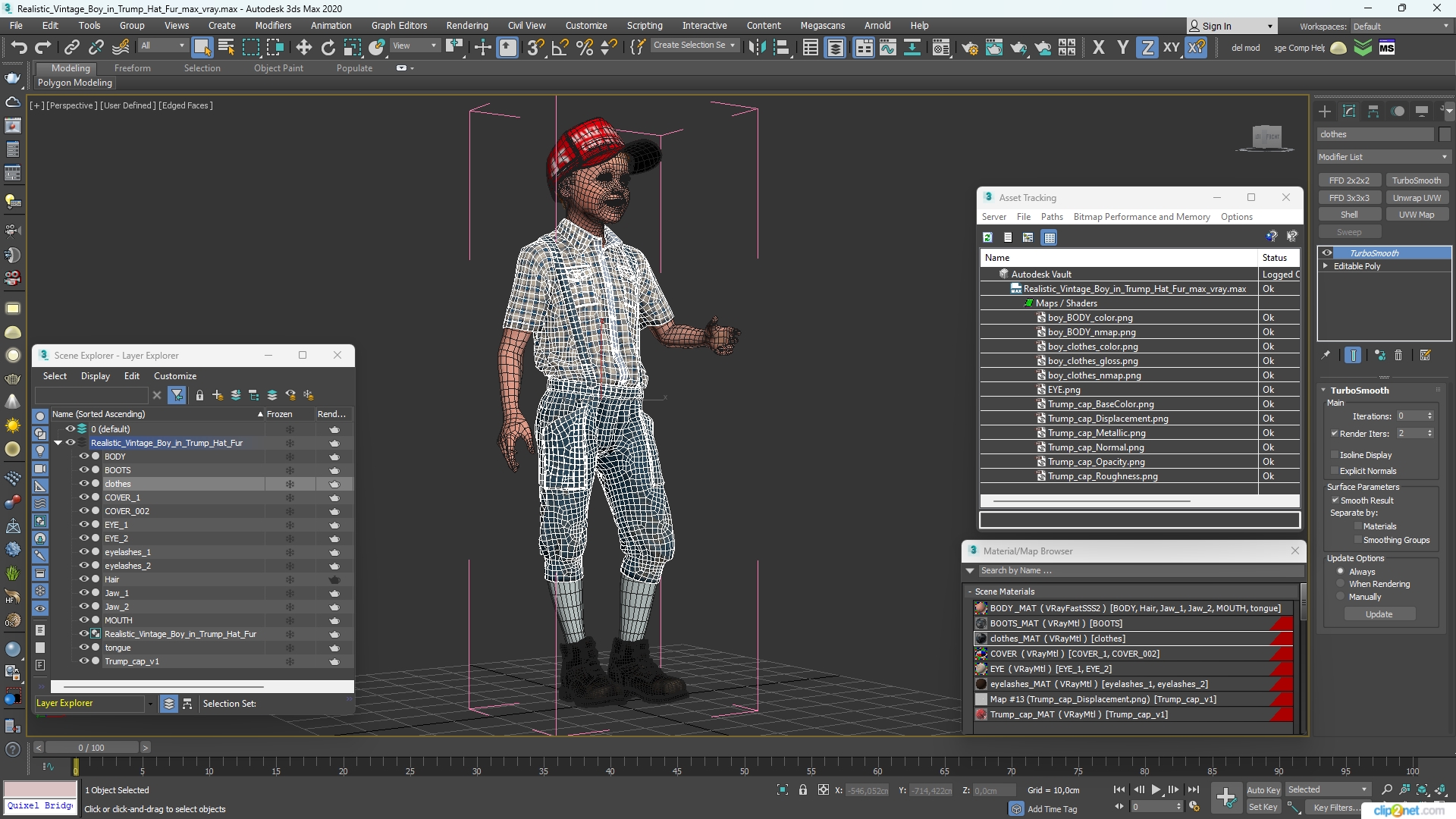Activate the Select Object tool
The width and height of the screenshot is (1456, 819).
202,48
